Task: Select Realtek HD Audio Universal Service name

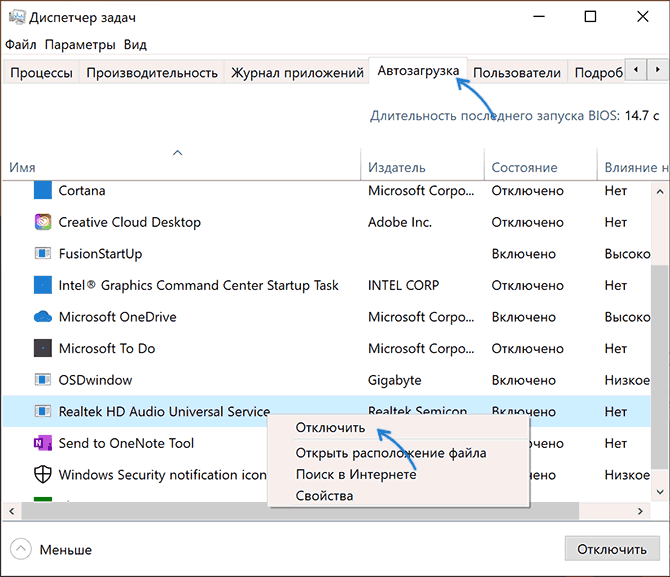Action: click(164, 411)
